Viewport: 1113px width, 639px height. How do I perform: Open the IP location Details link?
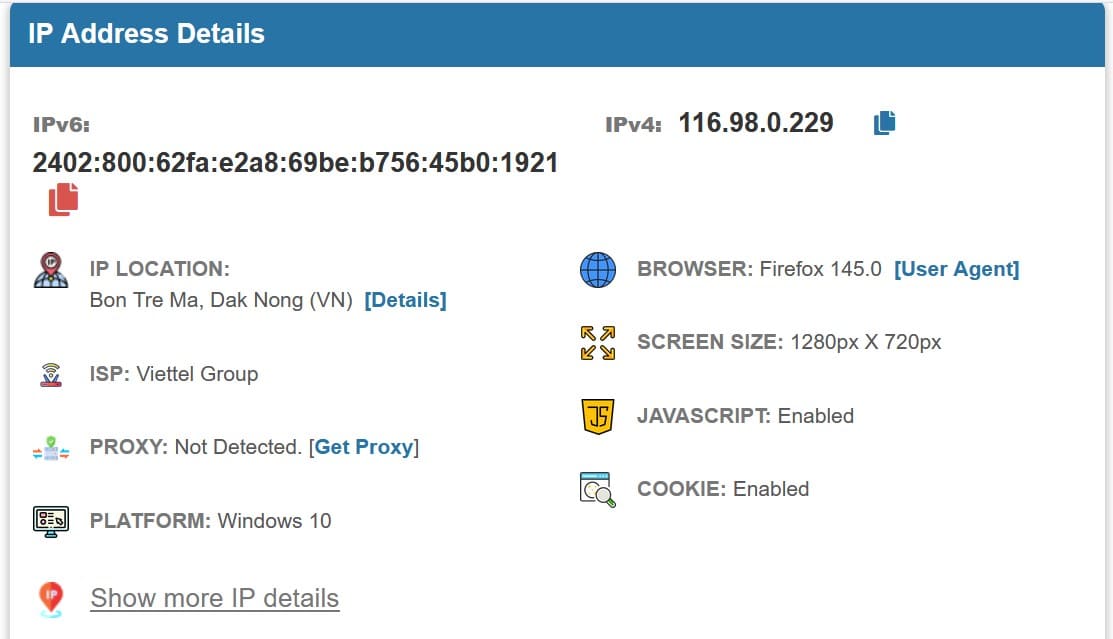405,300
